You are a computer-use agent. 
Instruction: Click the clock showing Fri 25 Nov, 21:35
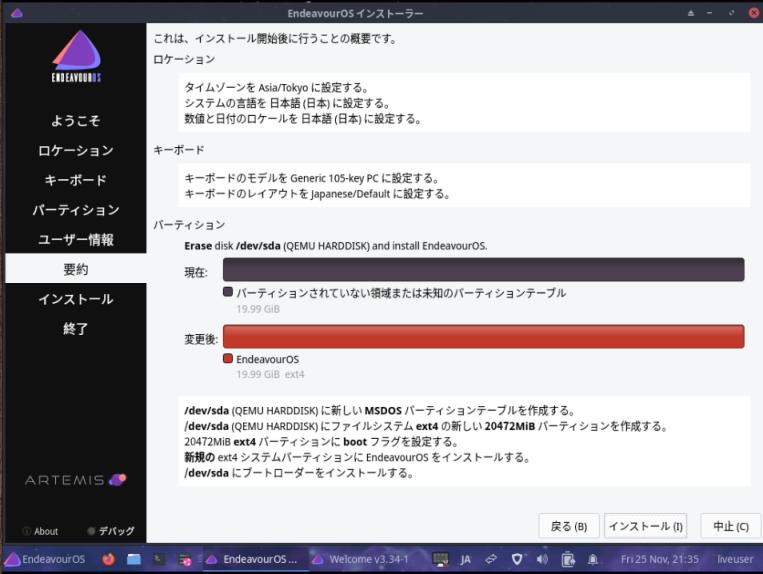(659, 559)
